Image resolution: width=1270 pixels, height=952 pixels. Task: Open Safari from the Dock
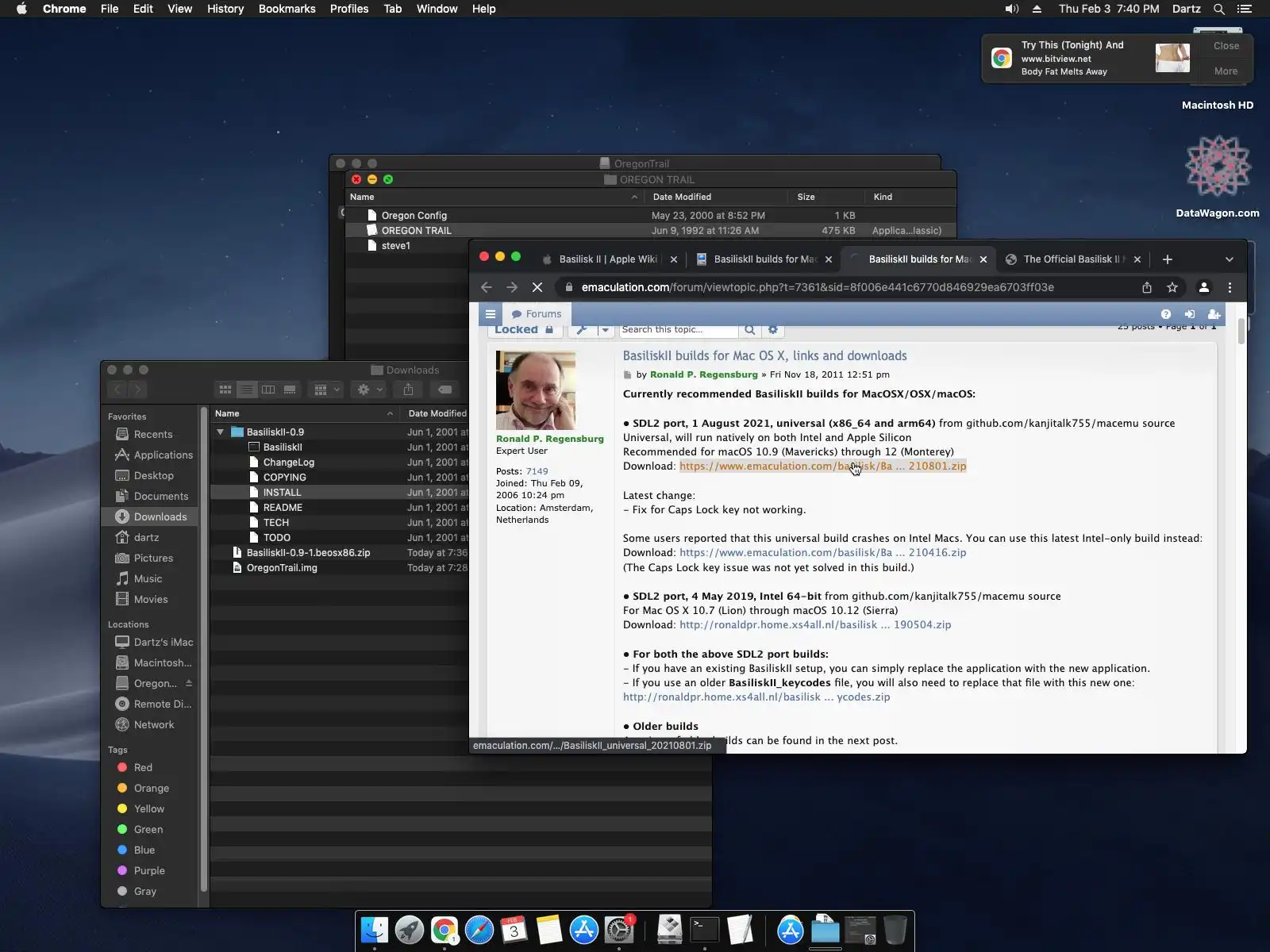pos(479,930)
